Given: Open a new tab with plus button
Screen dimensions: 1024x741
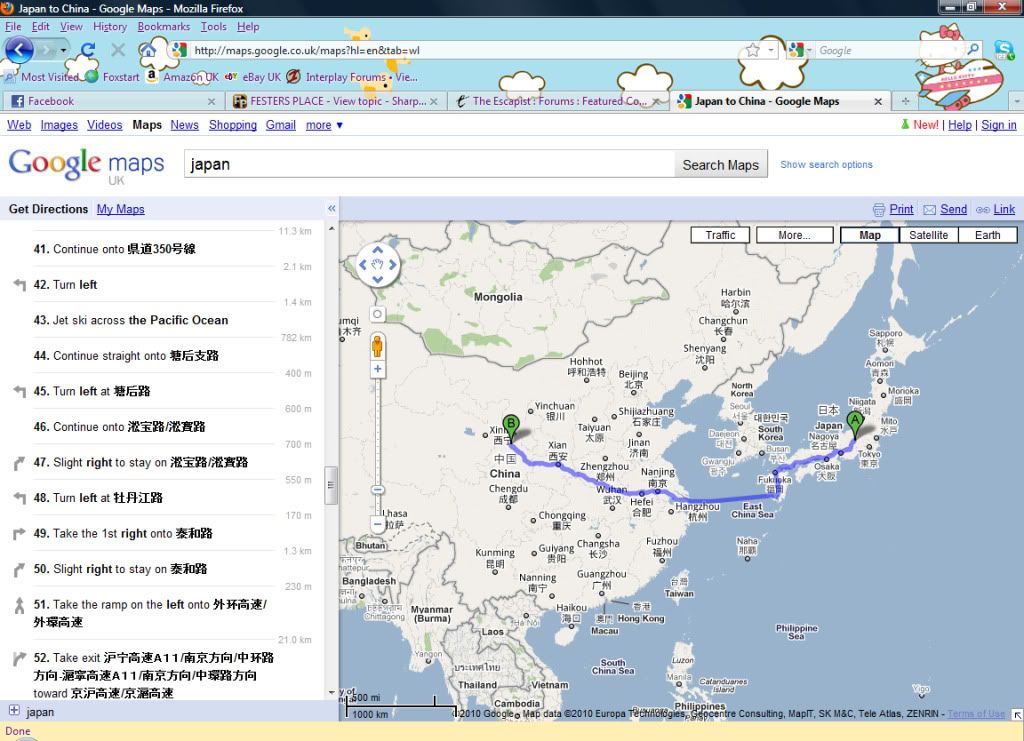Looking at the screenshot, I should click(x=905, y=101).
